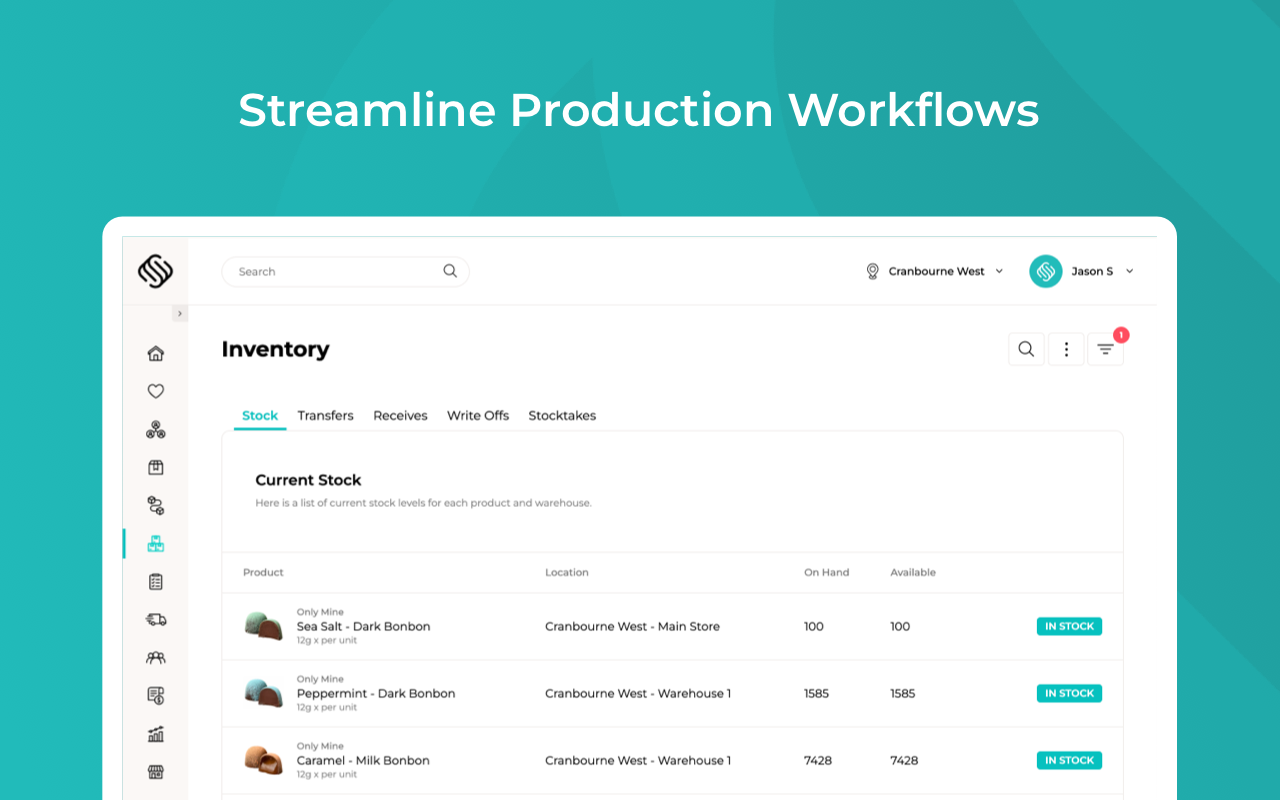Open the filter button with badge
This screenshot has height=800, width=1280.
[1105, 349]
